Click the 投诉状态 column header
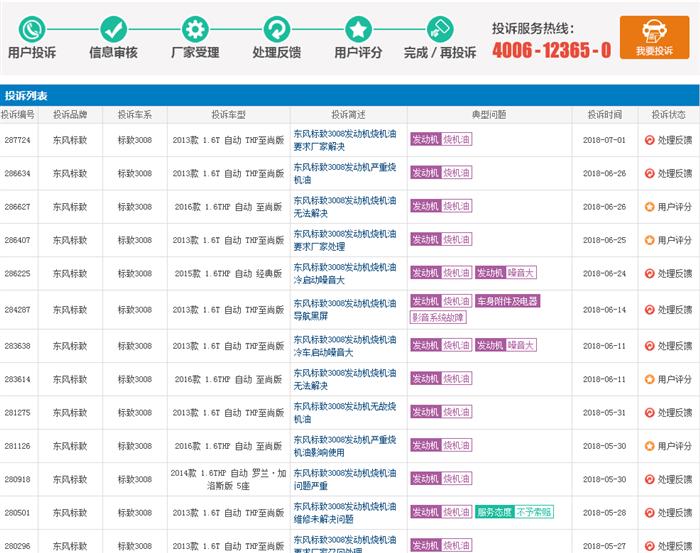Screen dimensions: 700x553 669,115
